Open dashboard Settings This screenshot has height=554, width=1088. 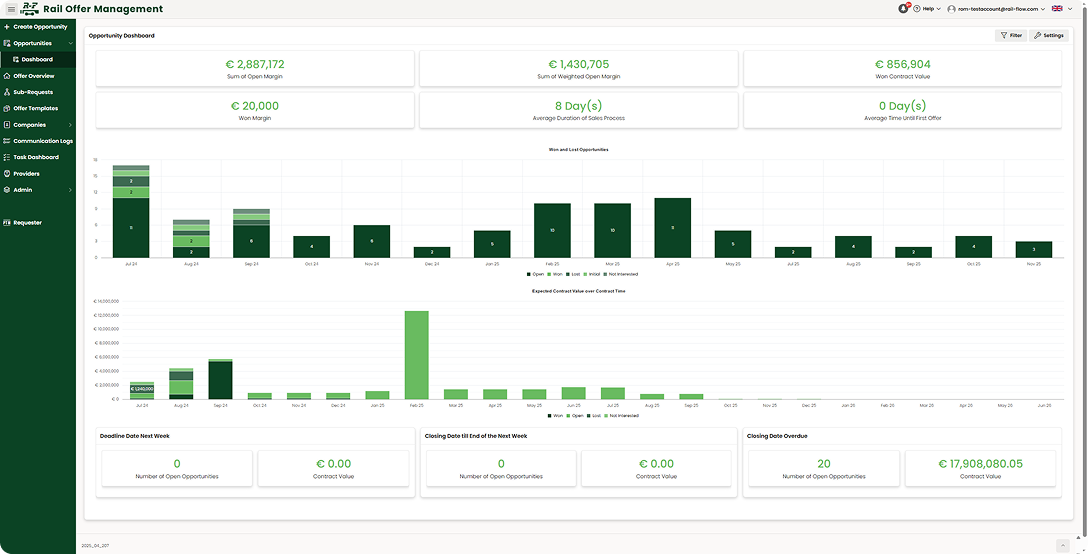tap(1048, 35)
